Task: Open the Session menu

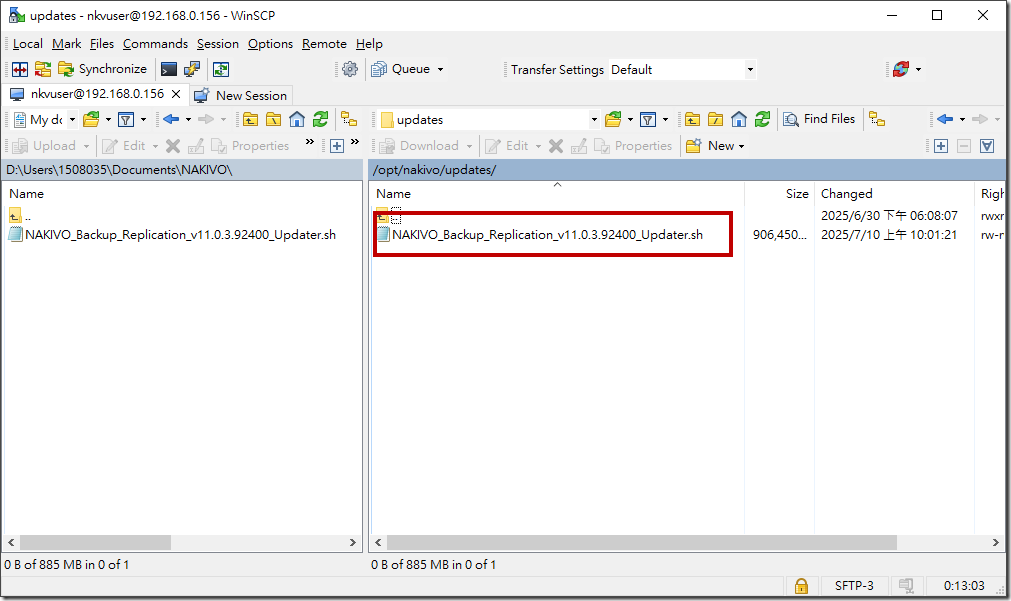Action: [218, 44]
